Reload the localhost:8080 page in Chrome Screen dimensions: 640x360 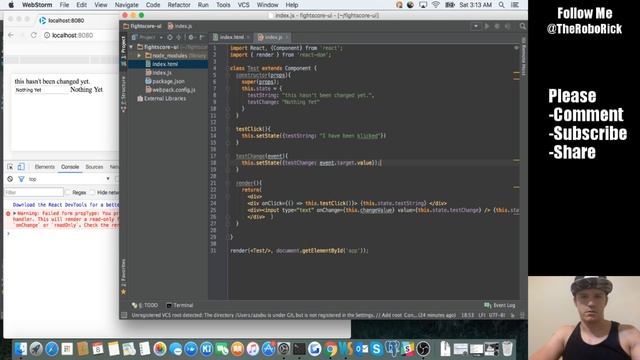(33, 36)
